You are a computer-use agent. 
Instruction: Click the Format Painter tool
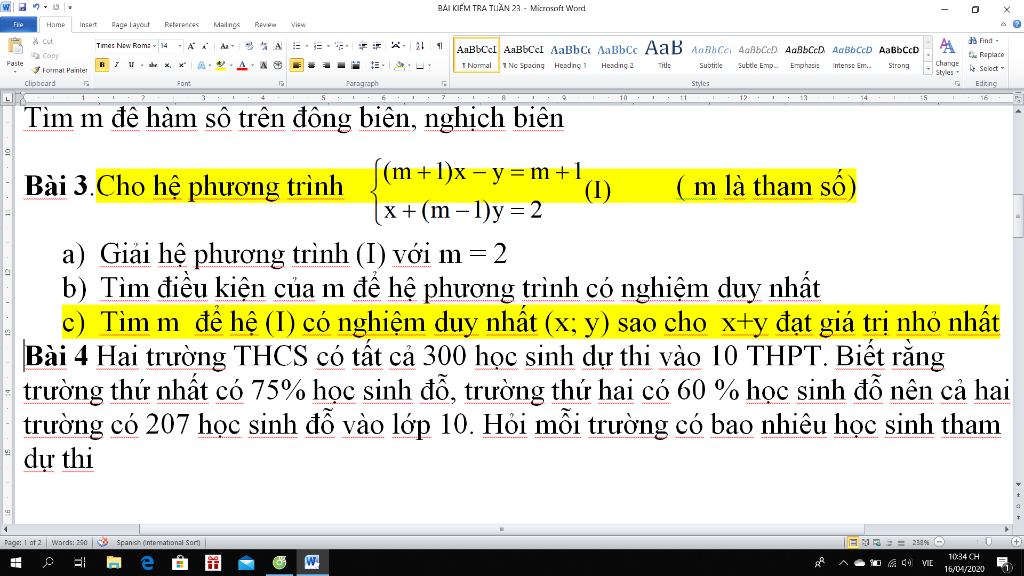click(59, 70)
